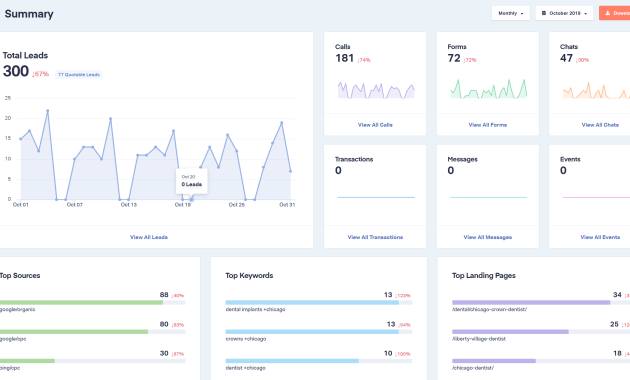The width and height of the screenshot is (630, 380).
Task: Click the google/cpc source bar
Action: (x=93, y=332)
